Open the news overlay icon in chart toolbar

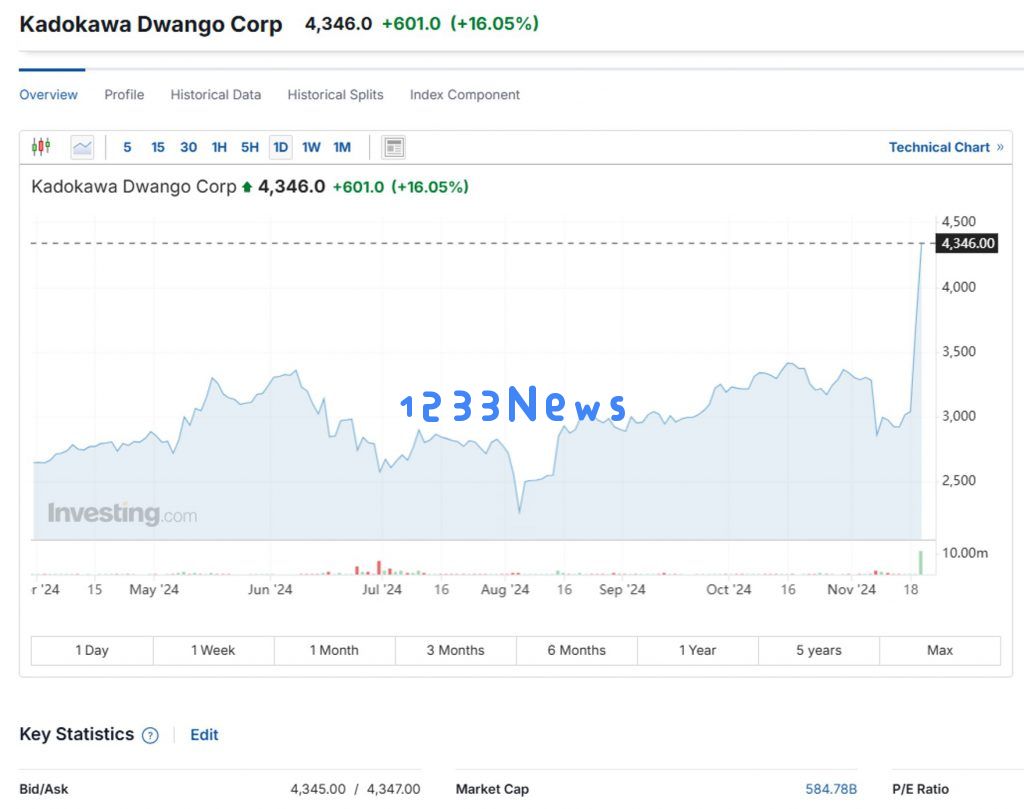393,148
